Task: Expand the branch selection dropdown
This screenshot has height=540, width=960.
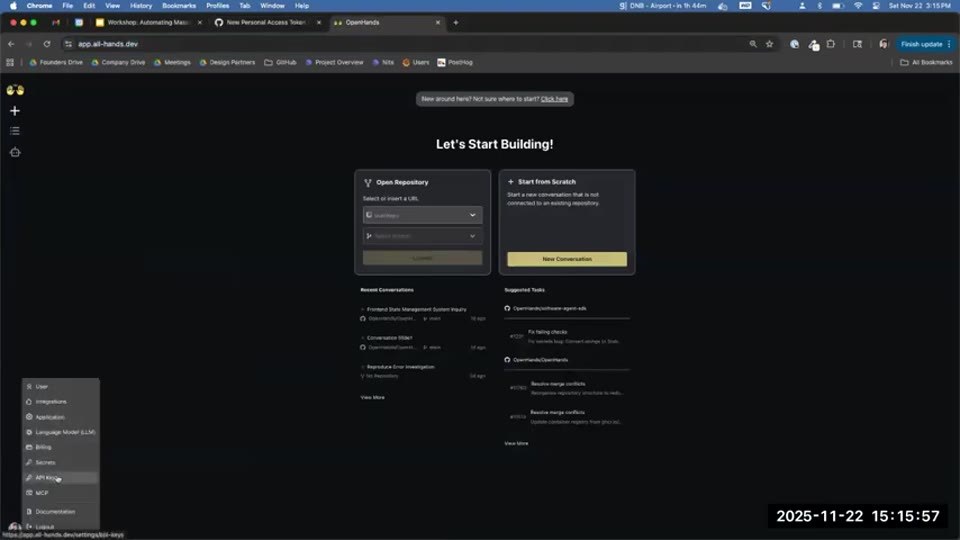Action: click(422, 236)
